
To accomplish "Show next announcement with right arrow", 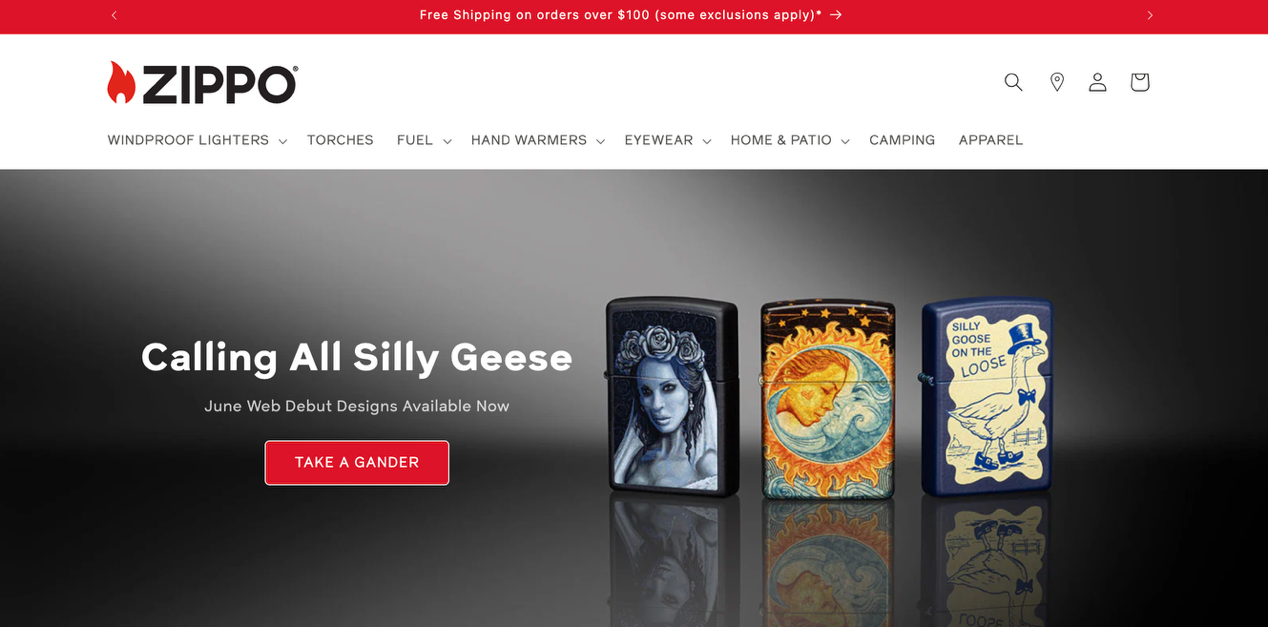I will point(1150,15).
